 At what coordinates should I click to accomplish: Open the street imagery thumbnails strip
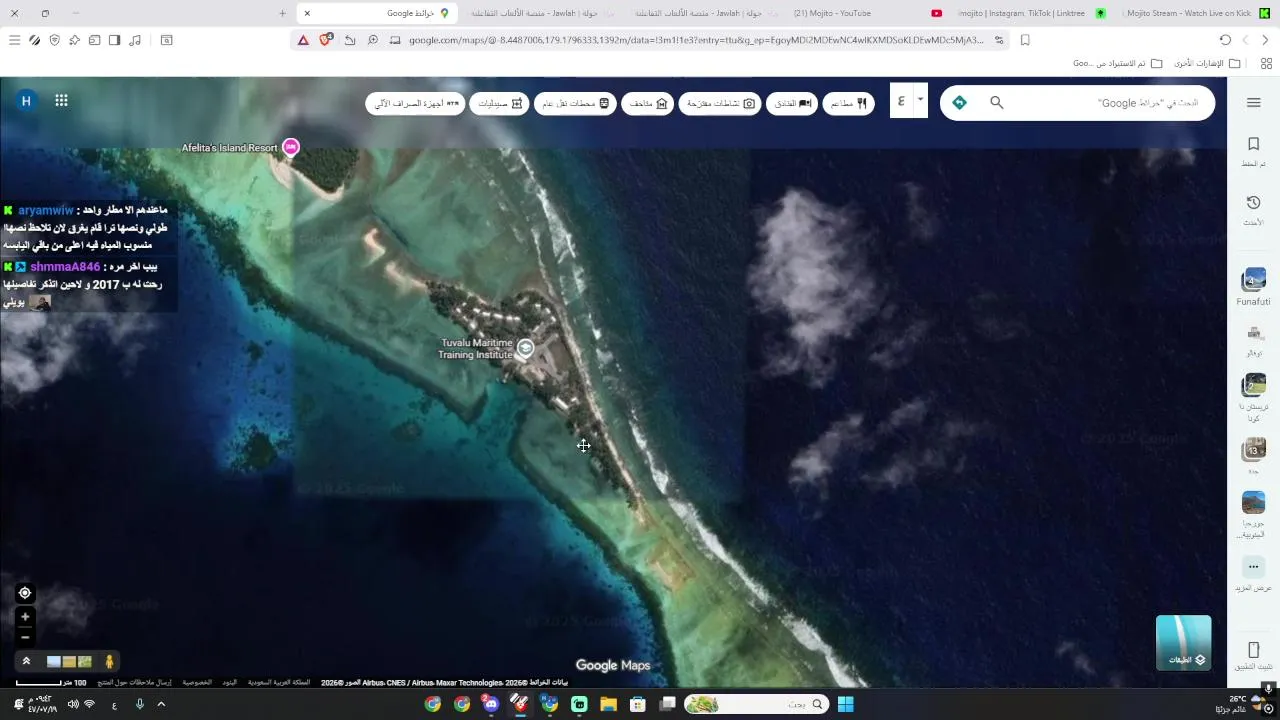click(69, 661)
